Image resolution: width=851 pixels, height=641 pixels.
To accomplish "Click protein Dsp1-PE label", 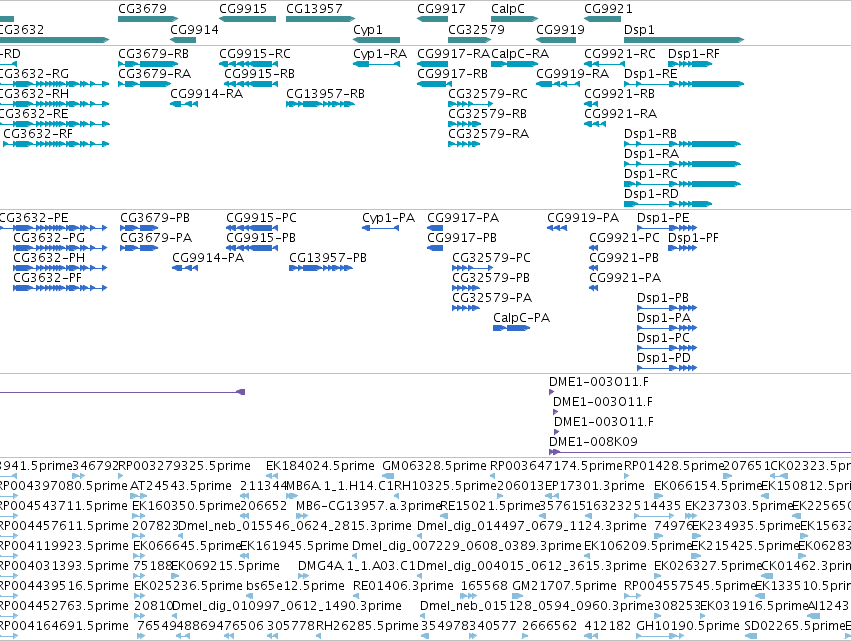I will click(x=663, y=218).
